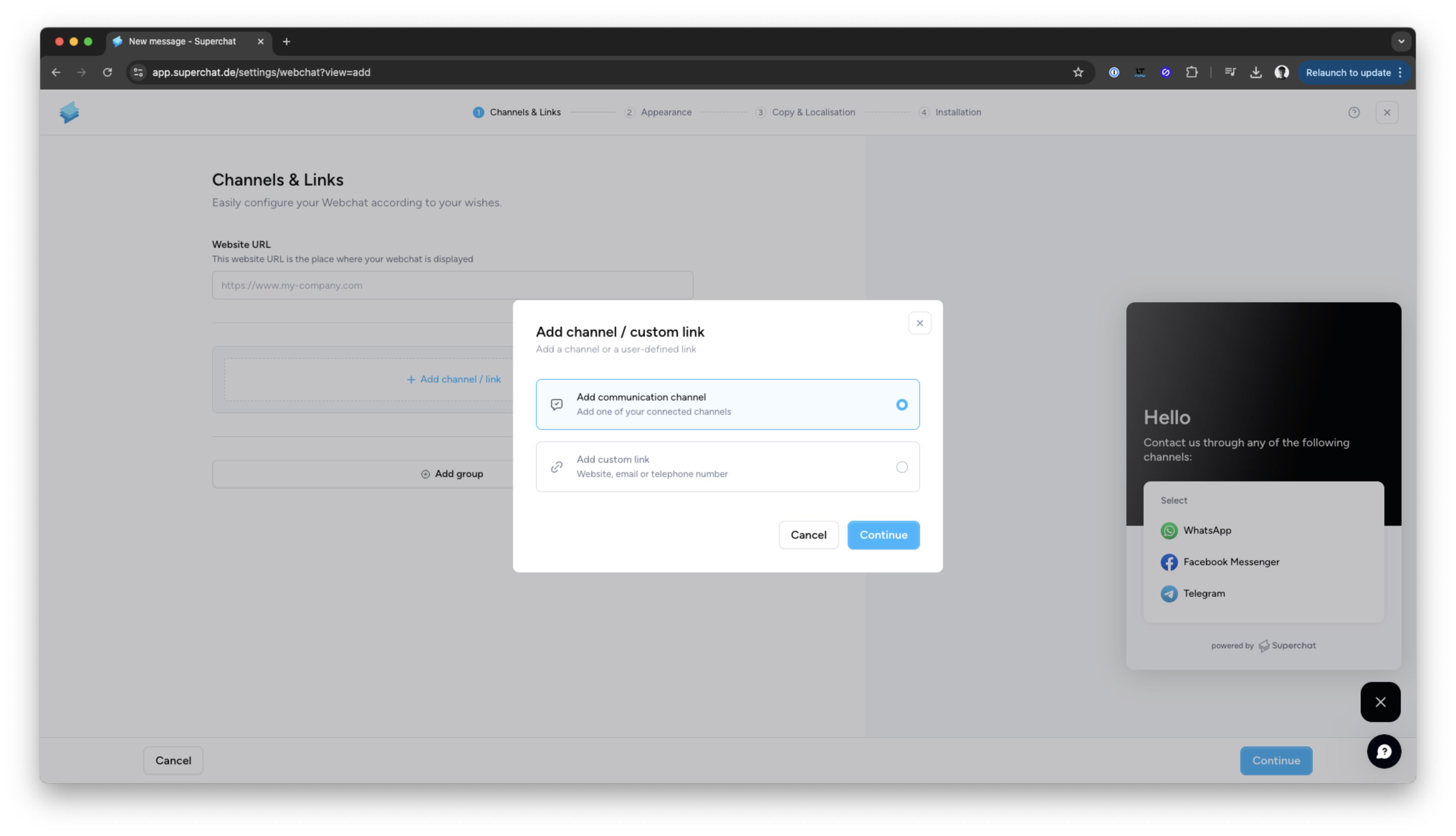Close the Add channel dialog
Image resolution: width=1456 pixels, height=836 pixels.
pos(919,323)
